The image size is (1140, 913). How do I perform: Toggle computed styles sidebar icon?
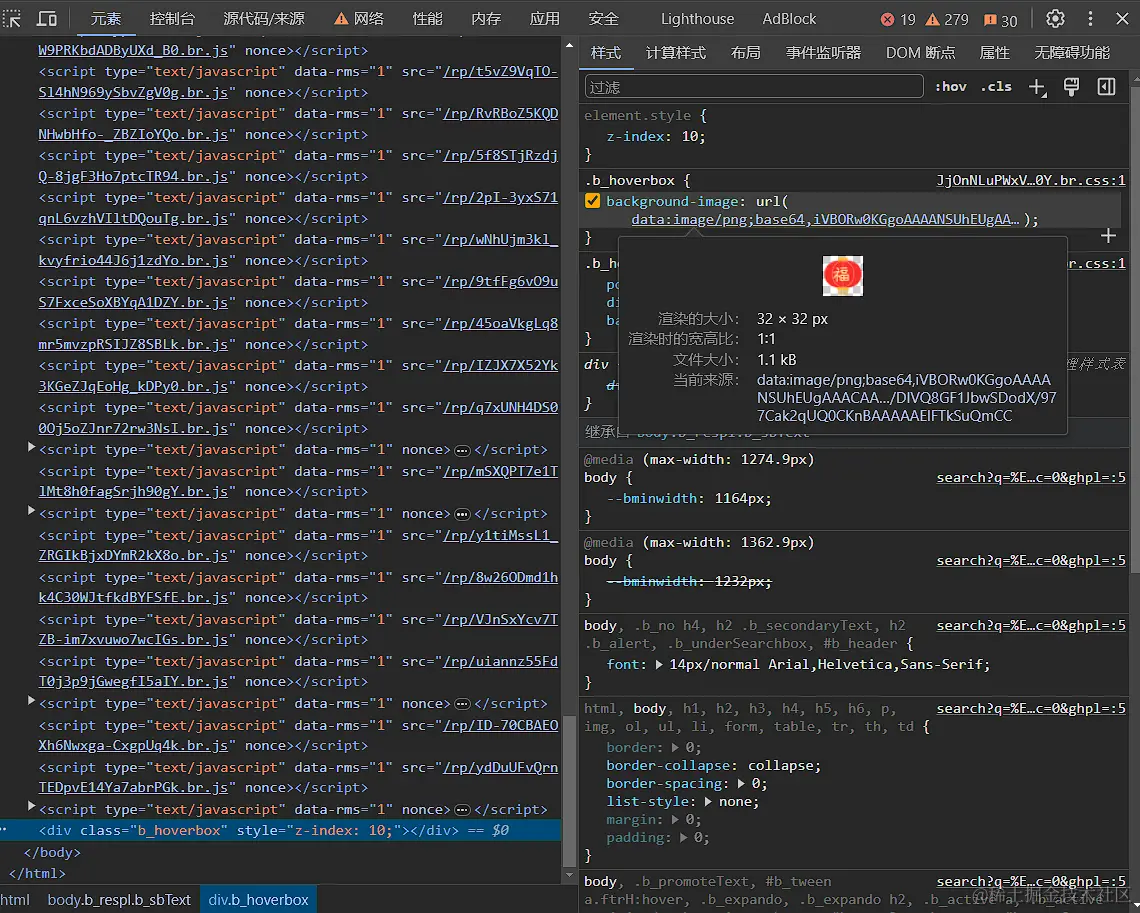(x=1106, y=87)
